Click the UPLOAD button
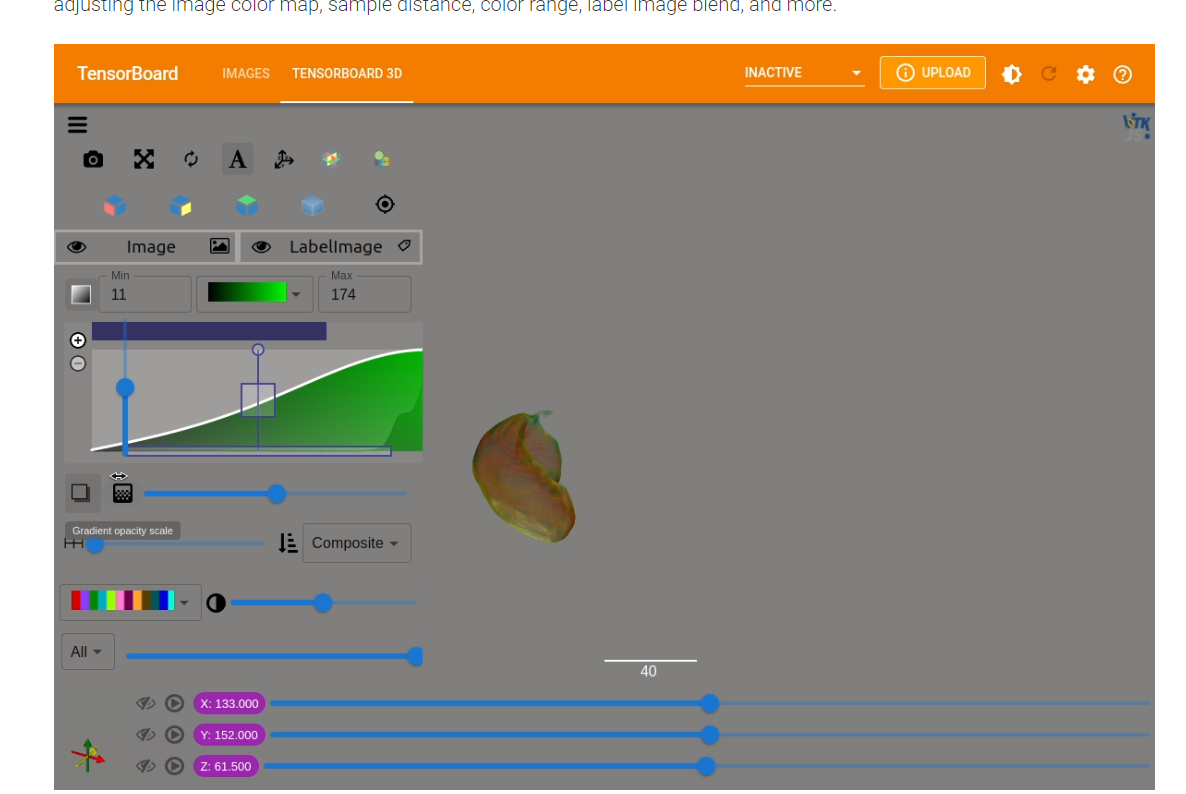The image size is (1186, 794). click(x=932, y=72)
